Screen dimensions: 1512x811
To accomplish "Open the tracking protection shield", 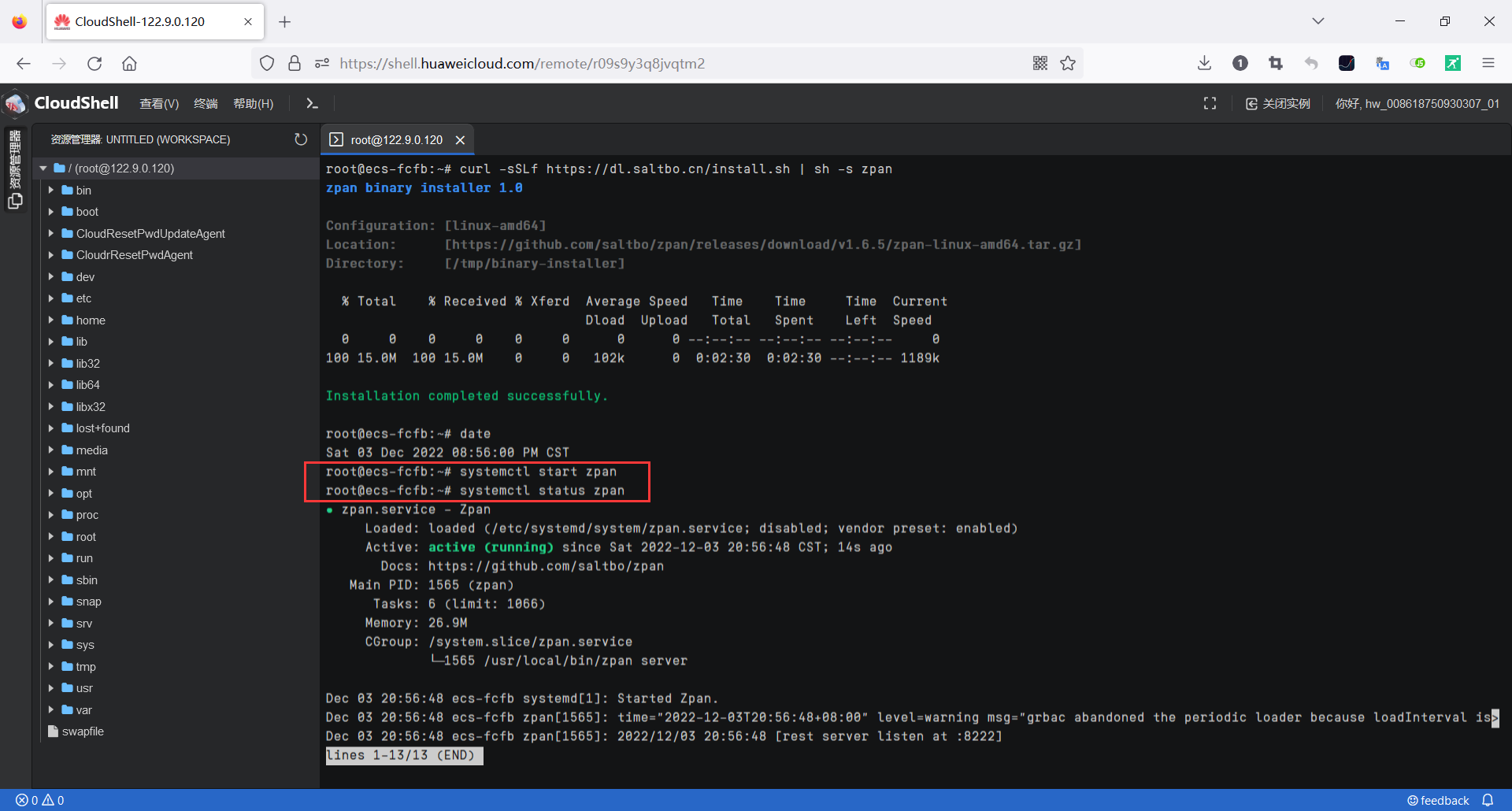I will coord(267,64).
